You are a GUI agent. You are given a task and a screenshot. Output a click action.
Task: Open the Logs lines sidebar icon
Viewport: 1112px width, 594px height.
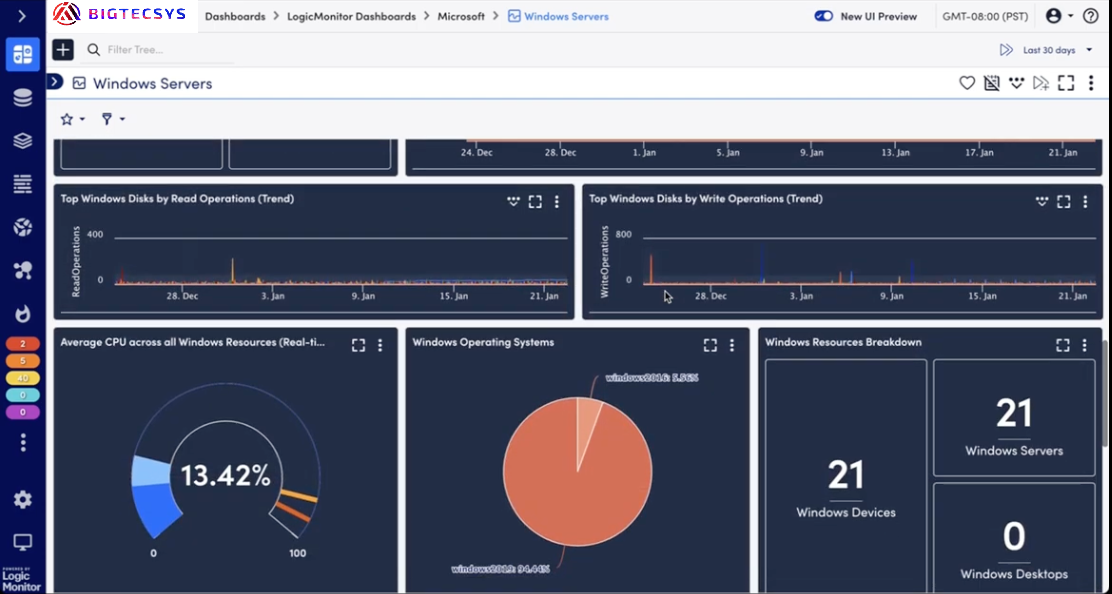pos(23,184)
